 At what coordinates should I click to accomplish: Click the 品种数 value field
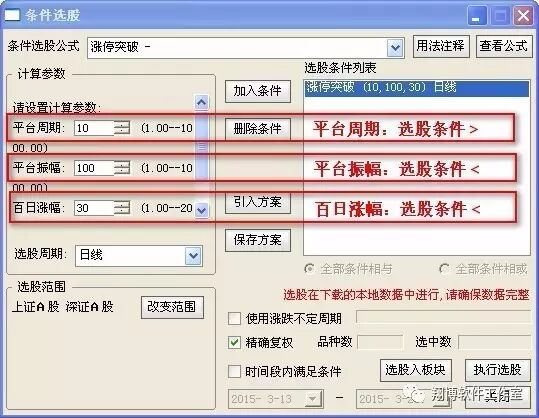tap(380, 342)
